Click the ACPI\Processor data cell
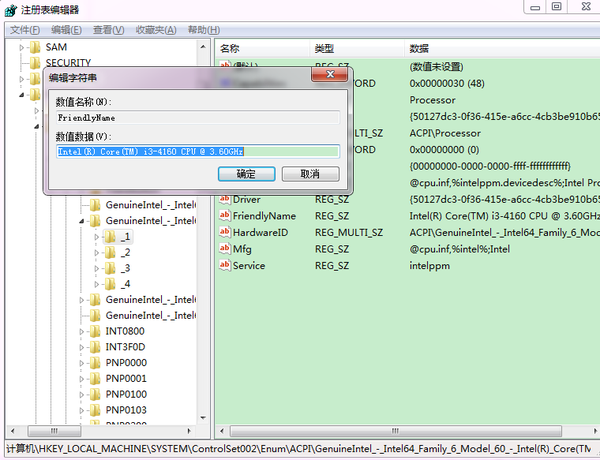This screenshot has height=460, width=600. [x=445, y=133]
